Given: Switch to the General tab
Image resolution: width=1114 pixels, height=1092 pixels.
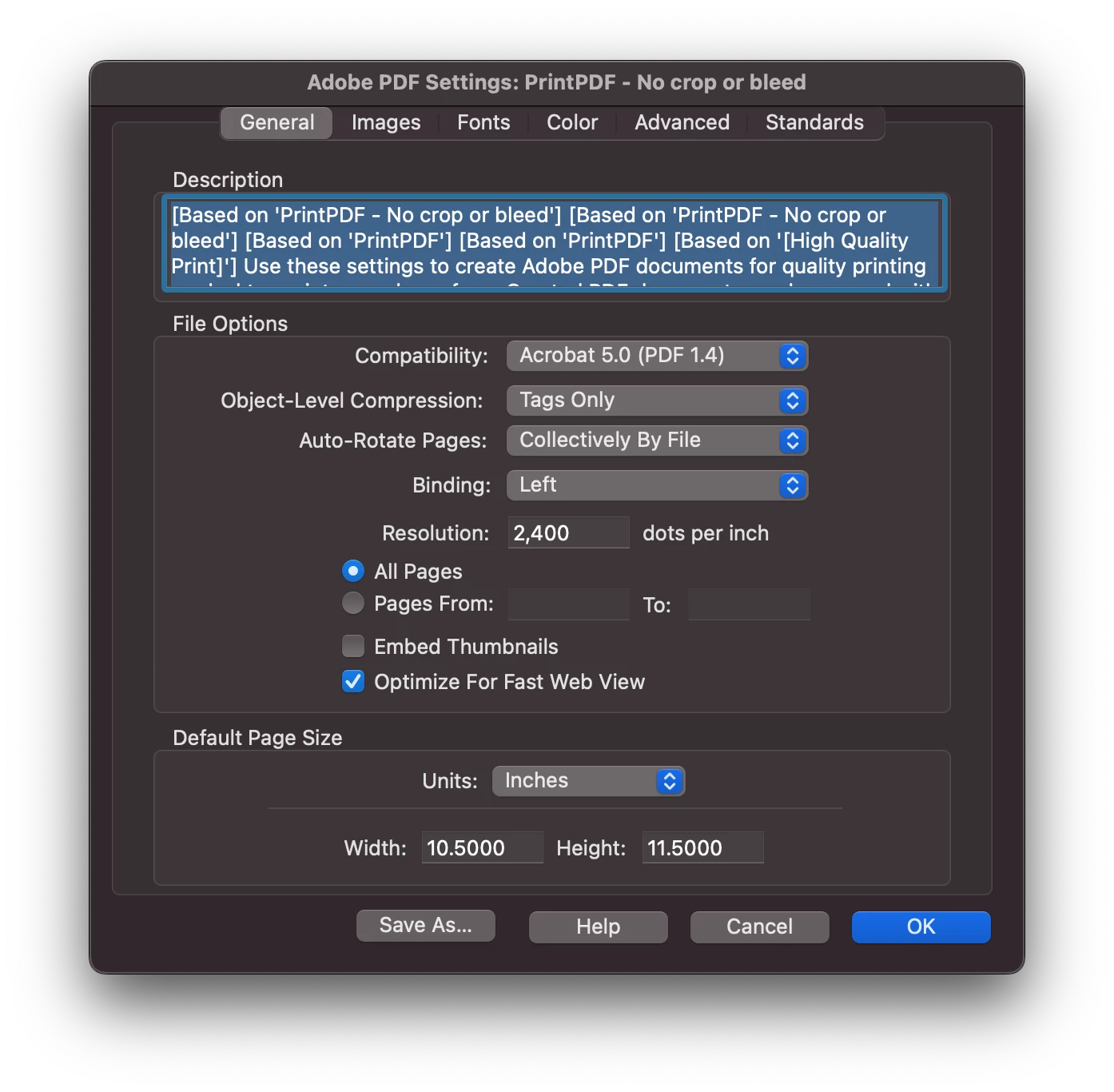Looking at the screenshot, I should [x=277, y=122].
